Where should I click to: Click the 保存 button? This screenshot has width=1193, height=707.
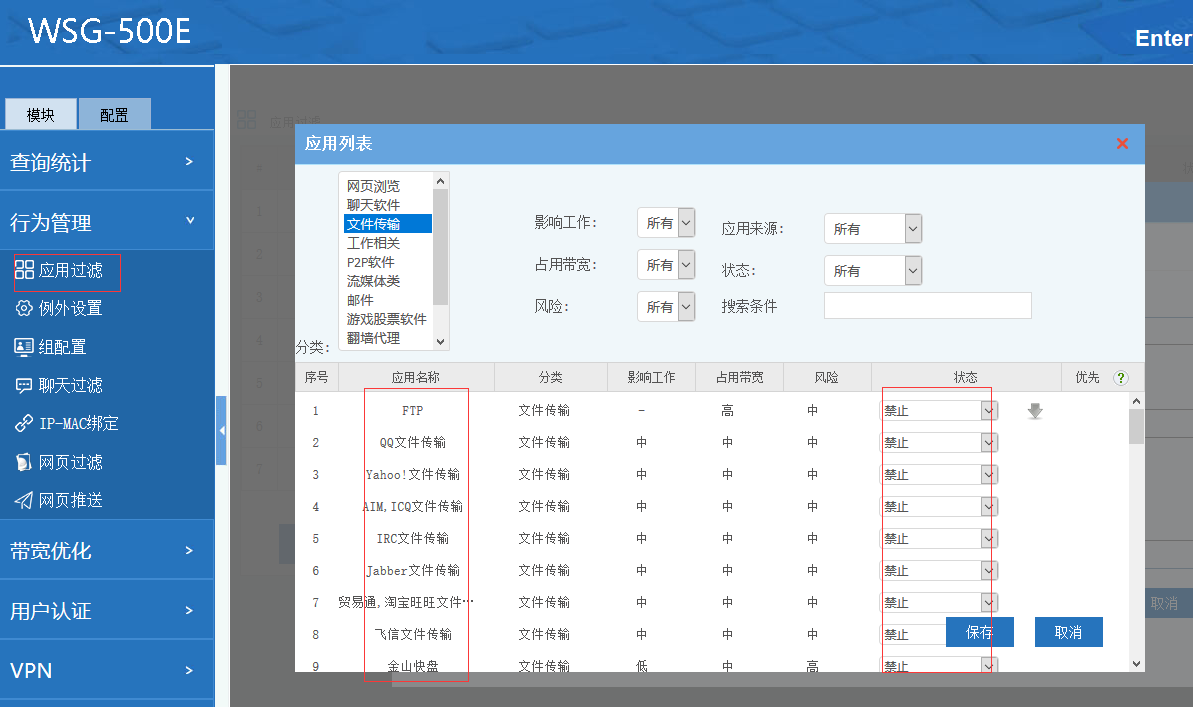click(979, 632)
